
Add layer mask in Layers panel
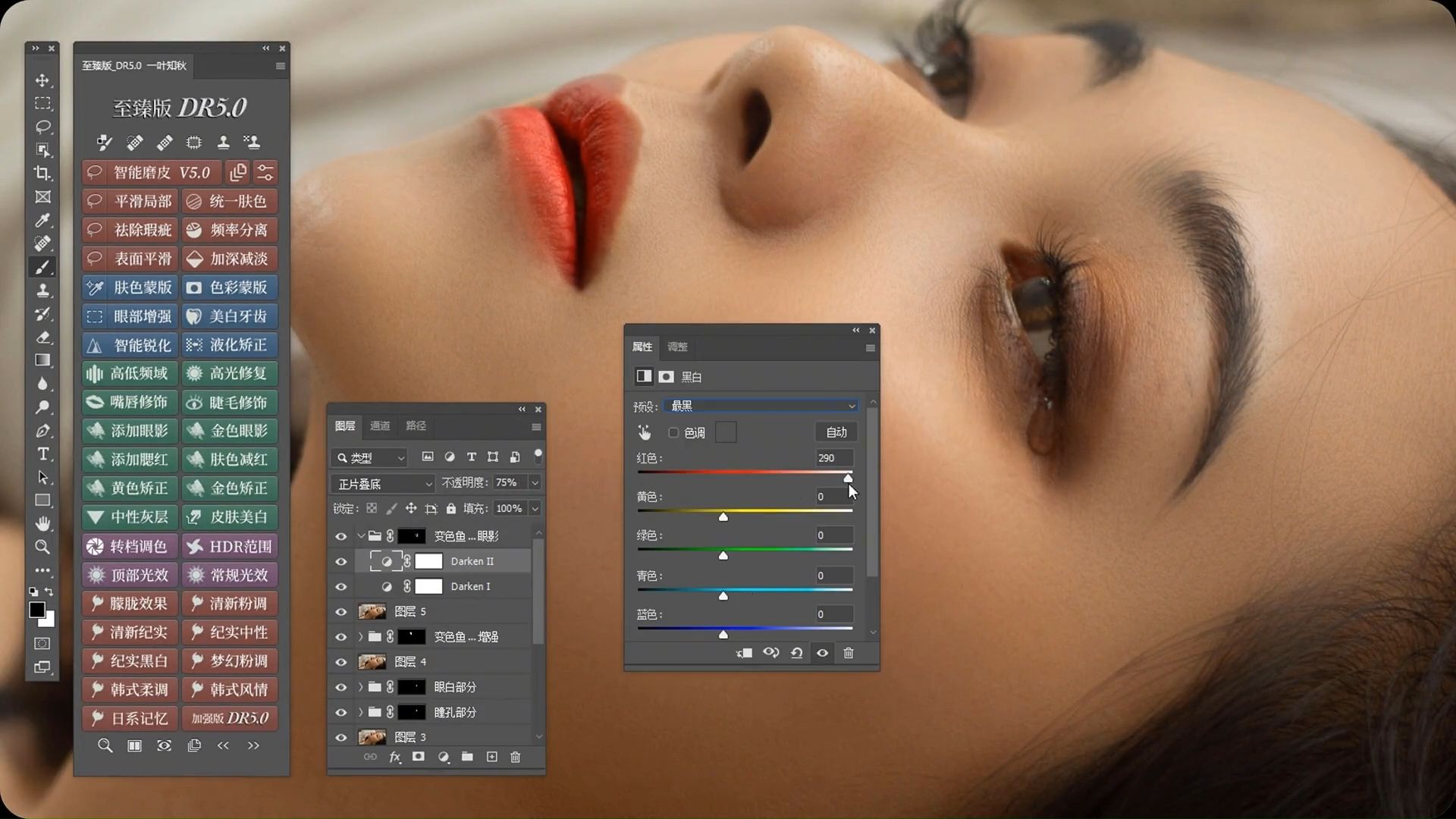(418, 757)
